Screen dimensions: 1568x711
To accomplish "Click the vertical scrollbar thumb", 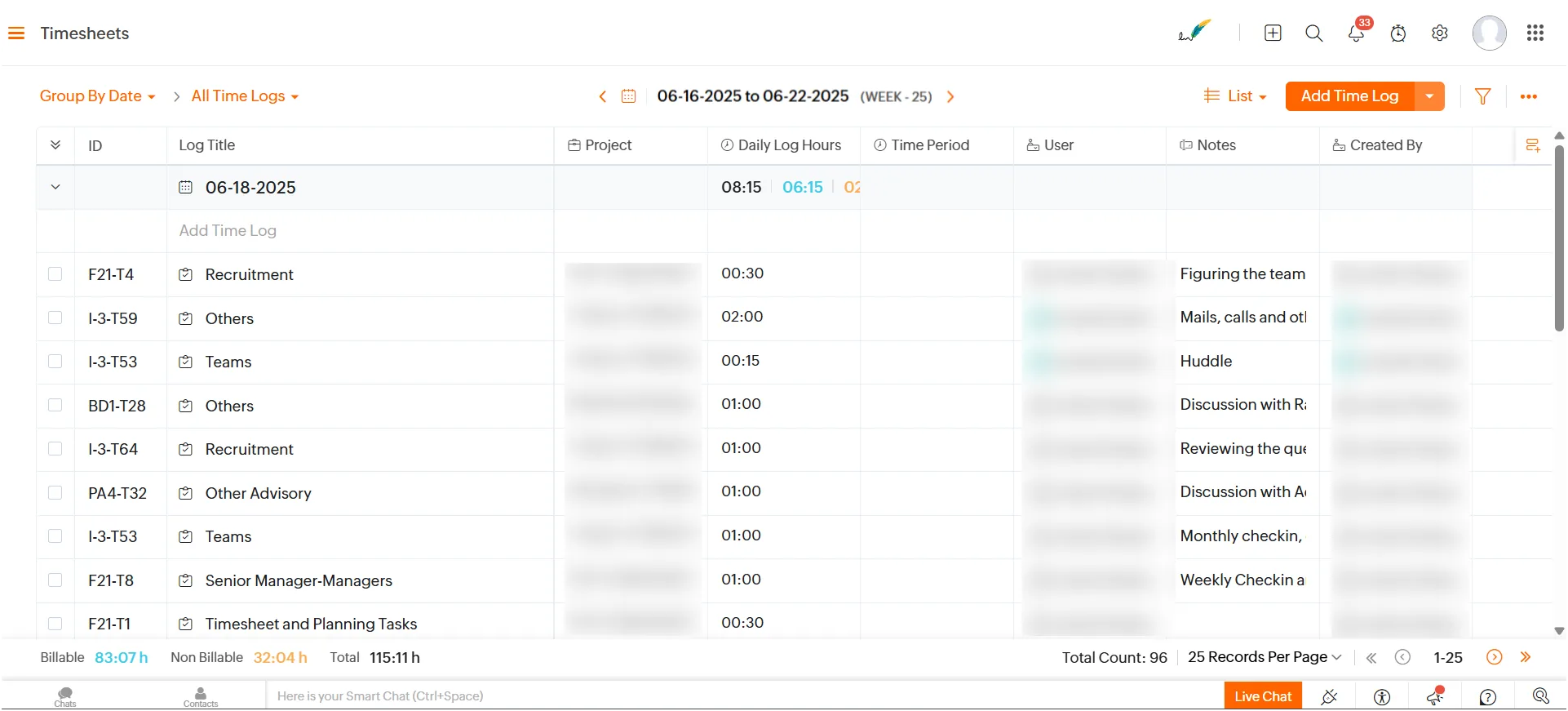I will point(1559,238).
